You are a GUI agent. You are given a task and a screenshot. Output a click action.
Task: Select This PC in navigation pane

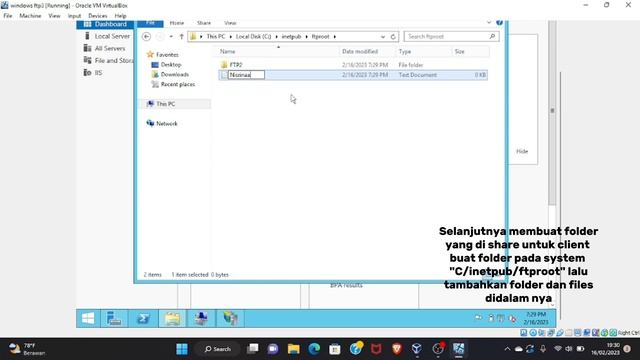tap(166, 104)
